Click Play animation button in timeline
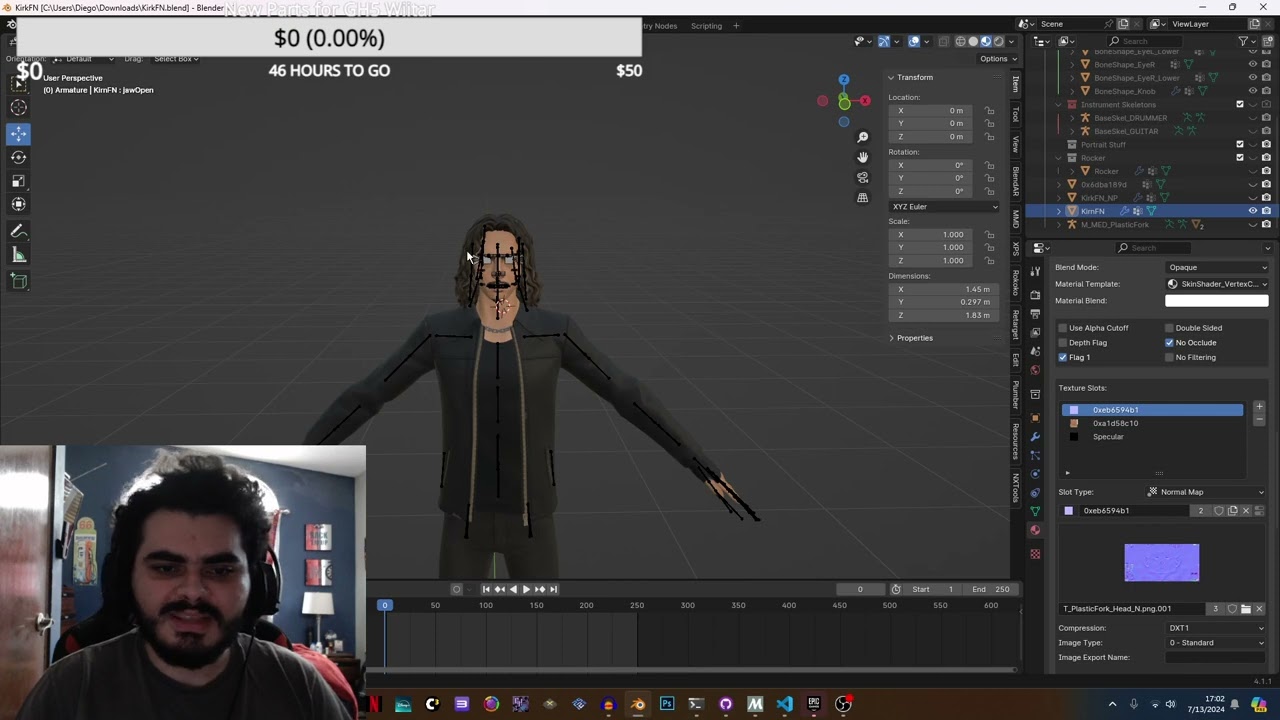Viewport: 1280px width, 720px height. point(526,589)
